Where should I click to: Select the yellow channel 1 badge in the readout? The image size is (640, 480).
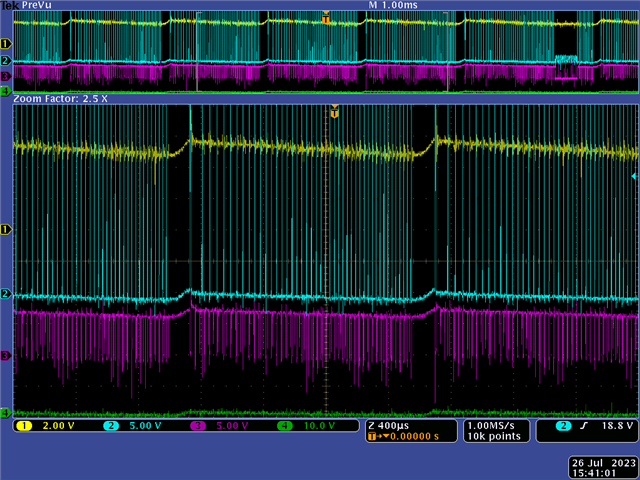[24, 426]
